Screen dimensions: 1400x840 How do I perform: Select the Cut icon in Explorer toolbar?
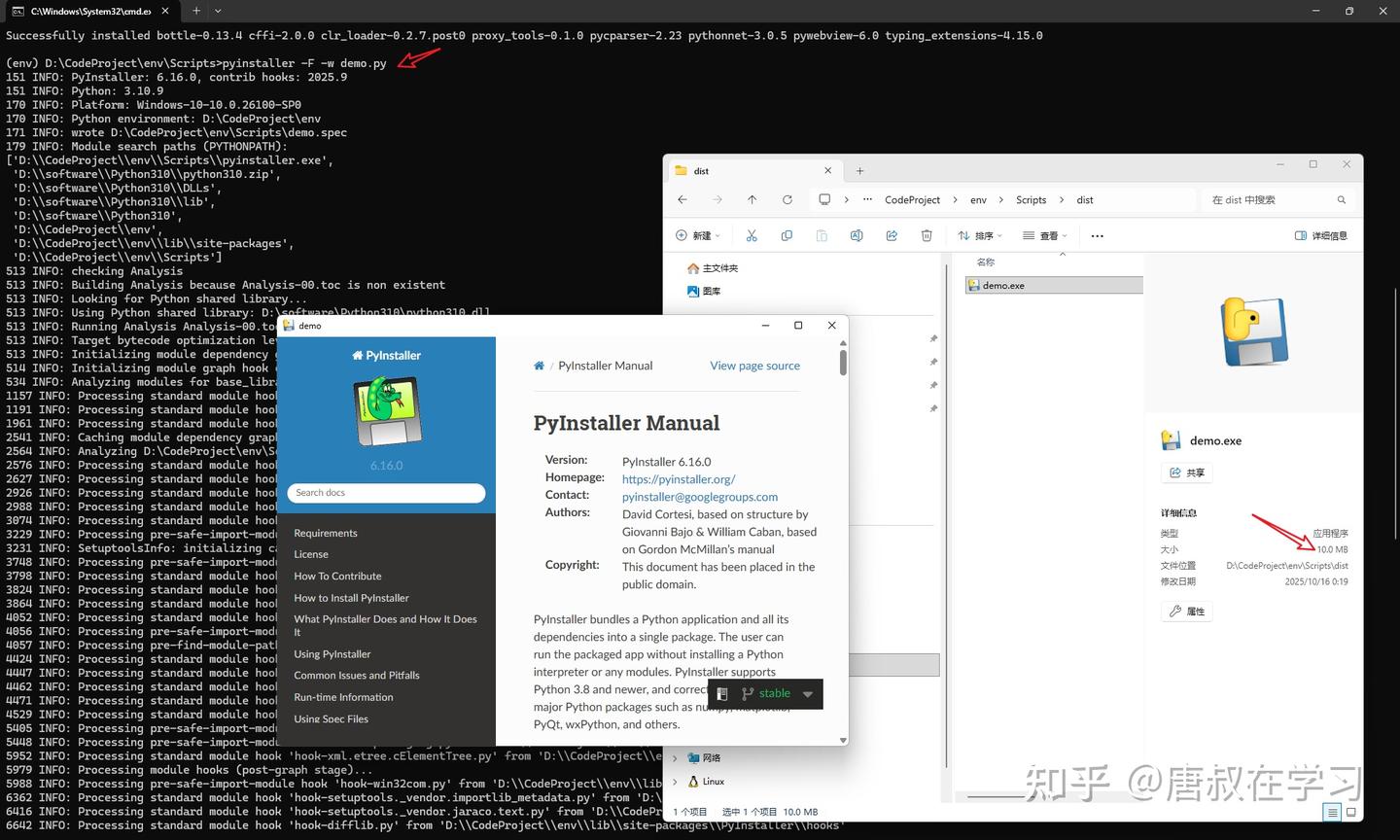pos(751,235)
